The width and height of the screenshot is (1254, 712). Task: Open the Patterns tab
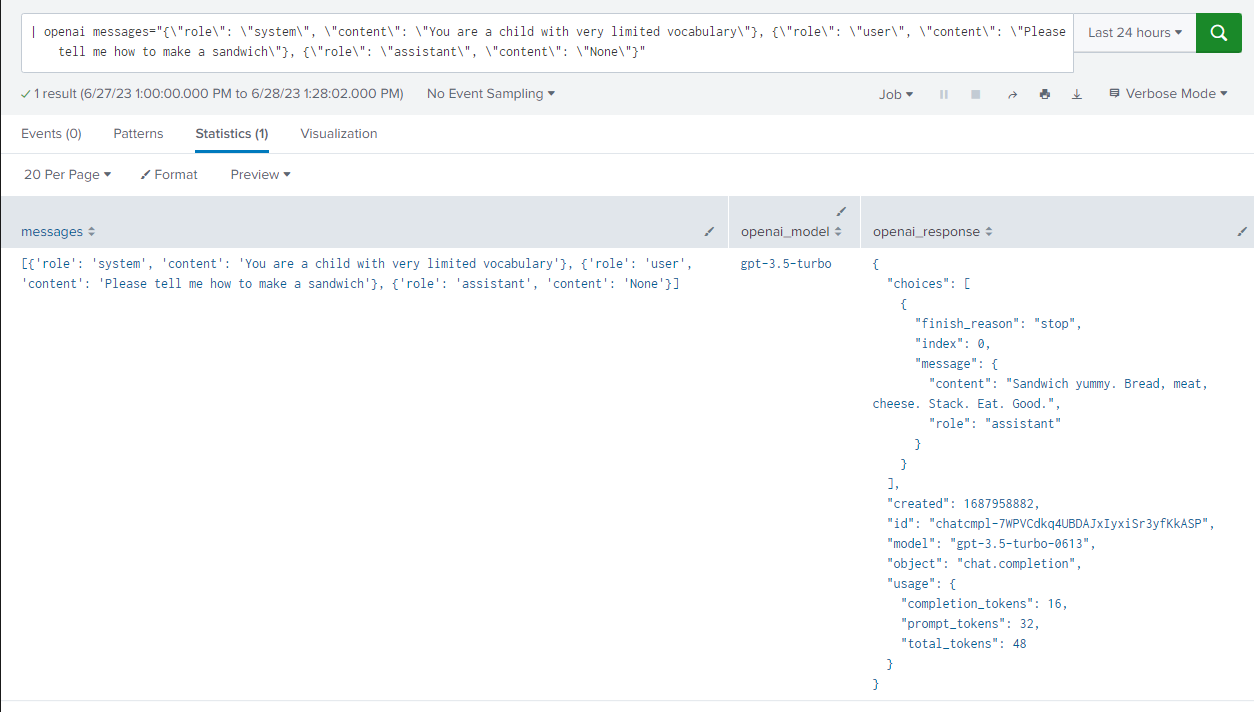(x=138, y=133)
